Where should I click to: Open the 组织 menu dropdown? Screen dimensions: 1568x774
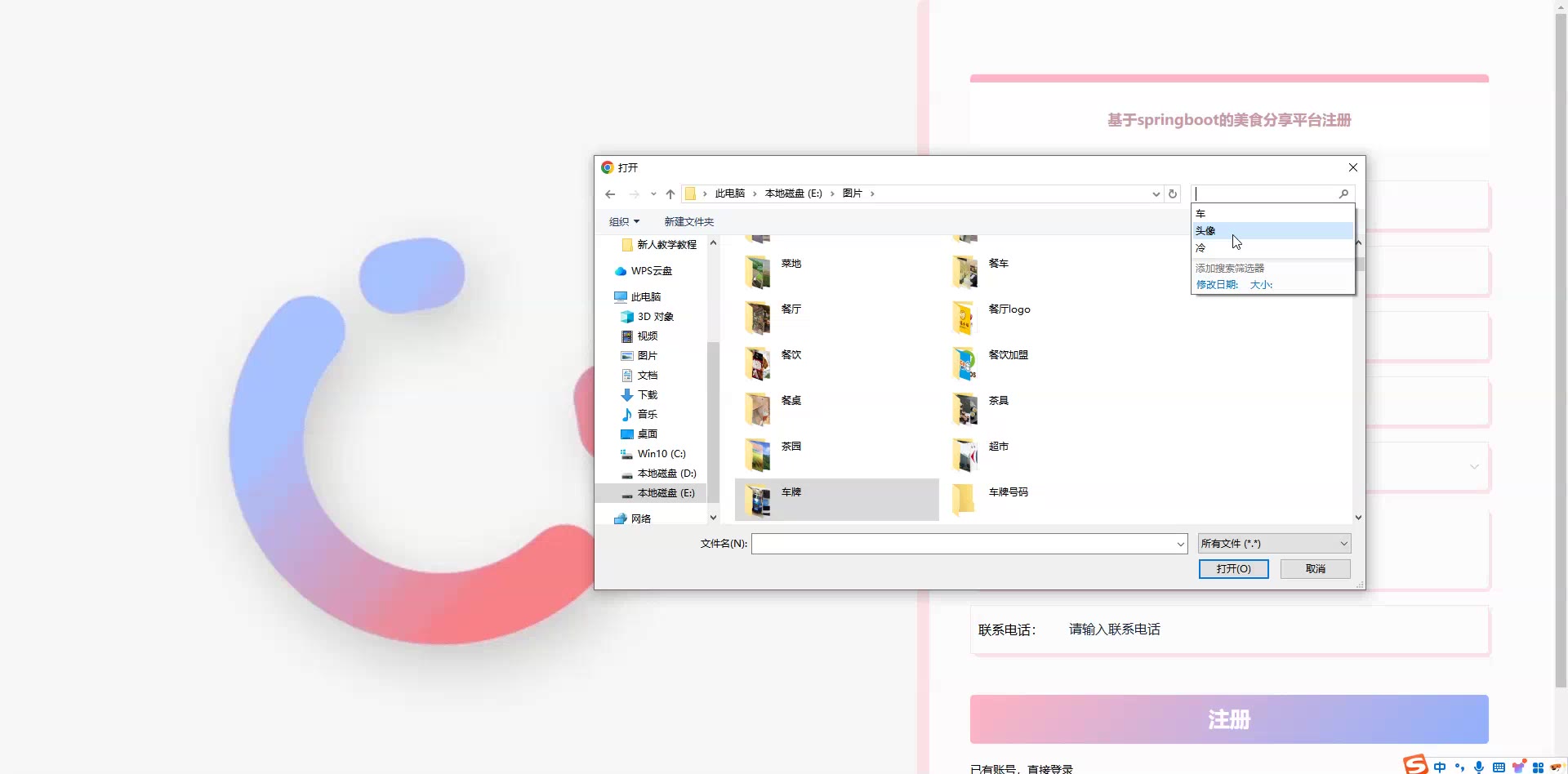625,222
